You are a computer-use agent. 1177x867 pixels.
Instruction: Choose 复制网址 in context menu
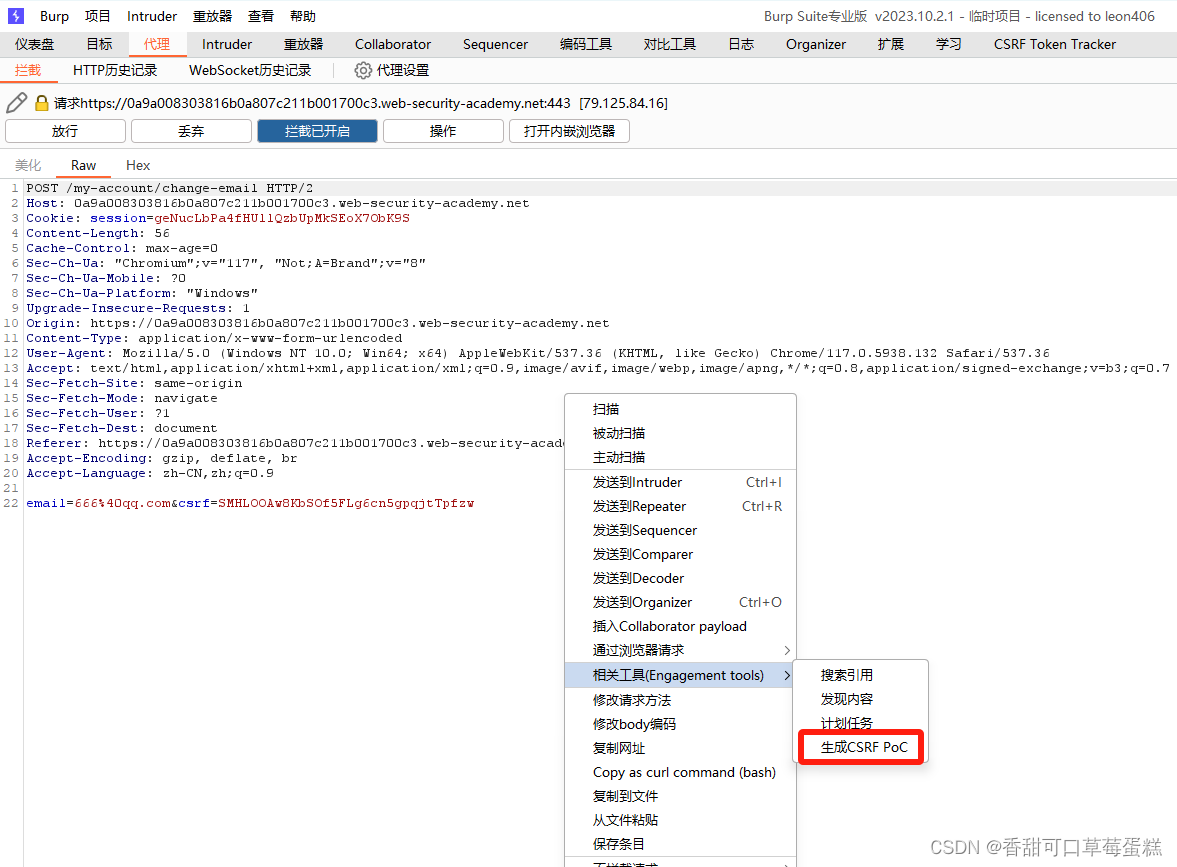pyautogui.click(x=680, y=748)
